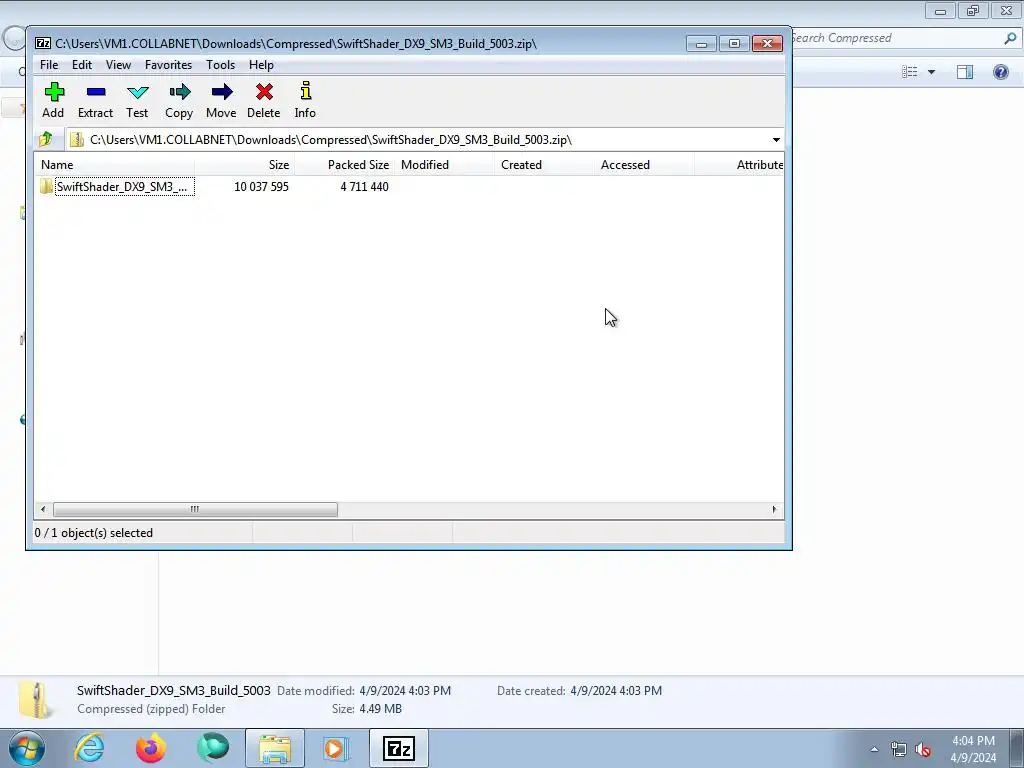Click the green Add icon in 7-Zip
The height and width of the screenshot is (768, 1024).
(54, 92)
